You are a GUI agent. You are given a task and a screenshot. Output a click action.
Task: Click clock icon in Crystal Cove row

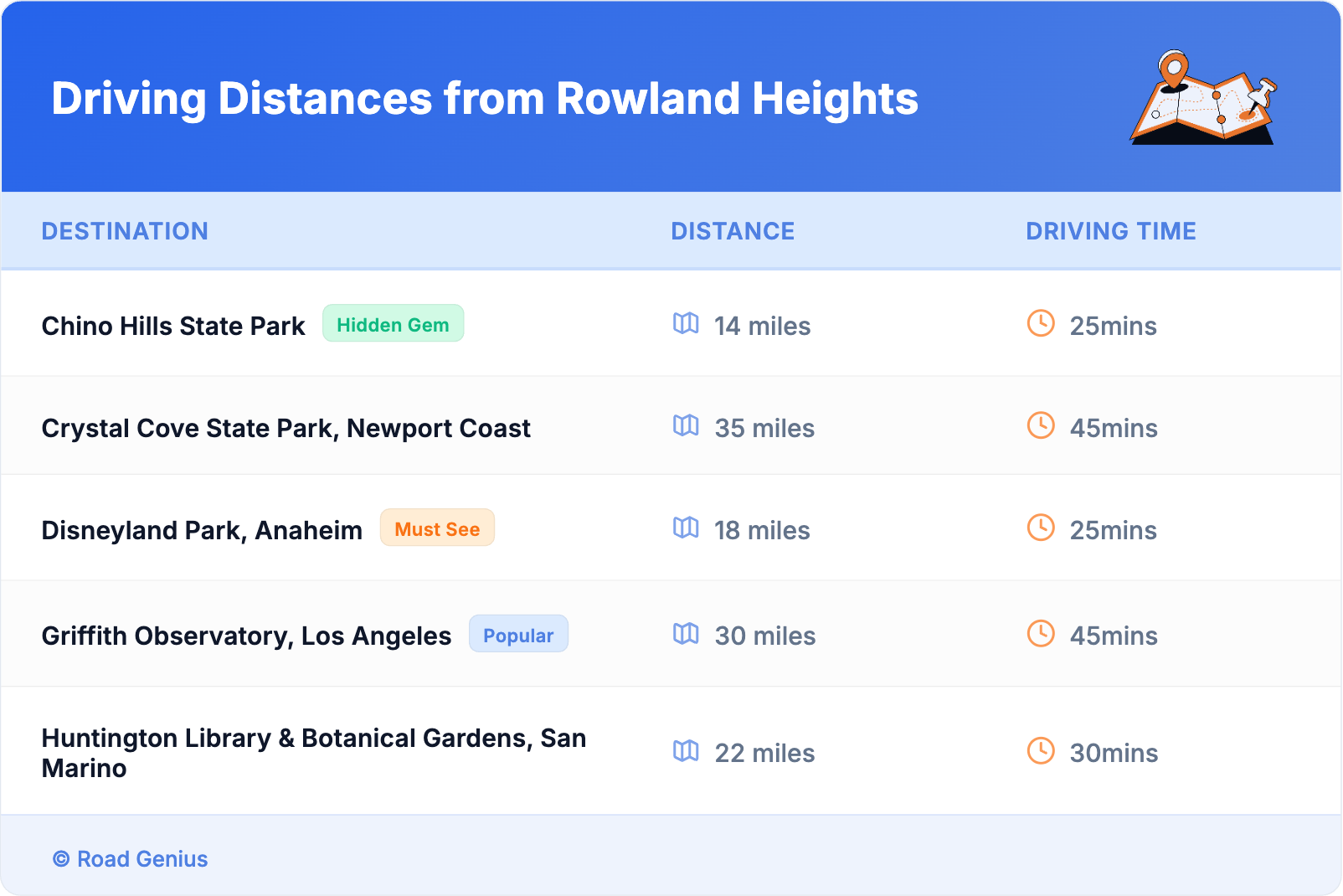[1041, 425]
